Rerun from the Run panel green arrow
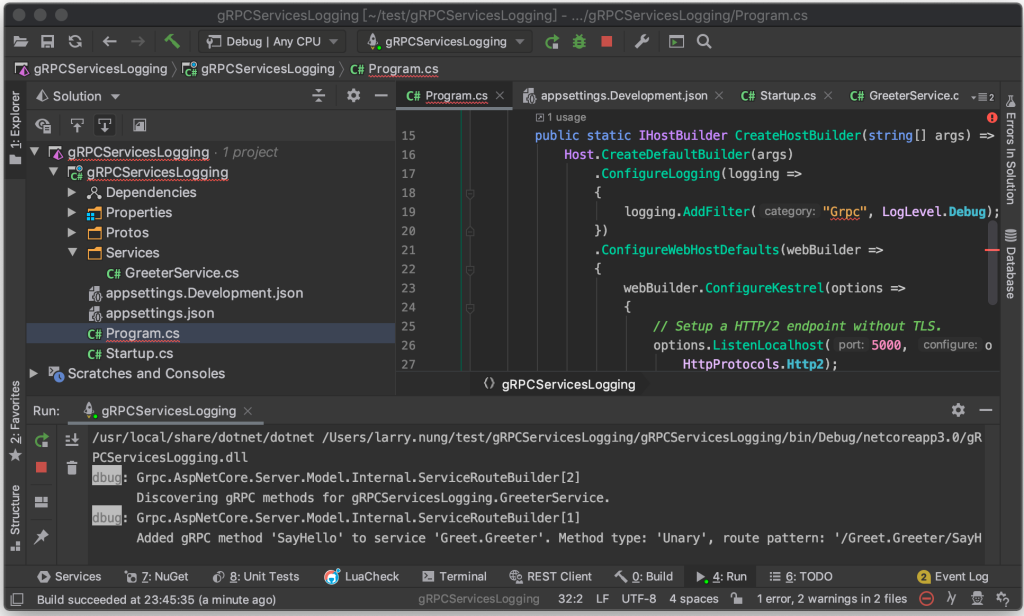 [41, 440]
